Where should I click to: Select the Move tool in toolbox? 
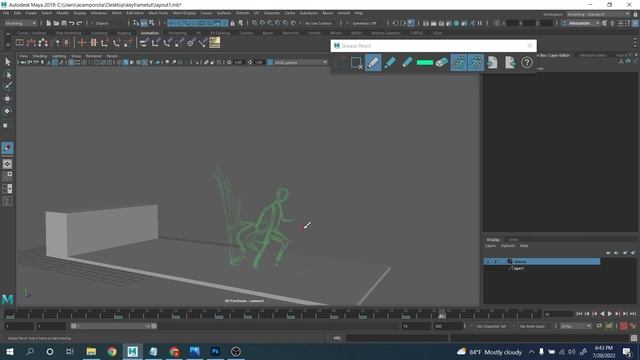tap(7, 98)
